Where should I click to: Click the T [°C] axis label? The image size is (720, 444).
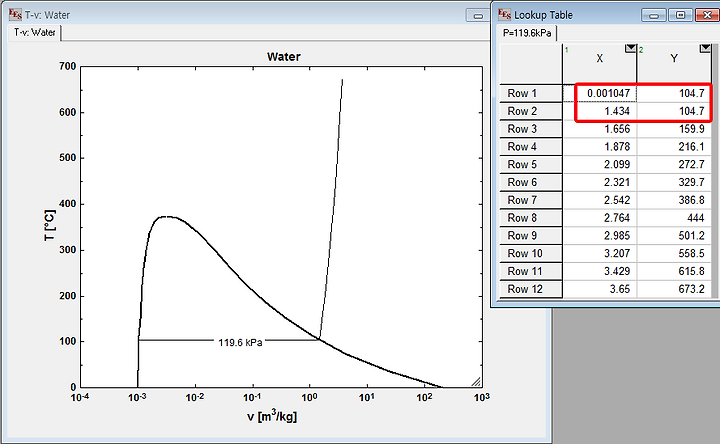[50, 225]
